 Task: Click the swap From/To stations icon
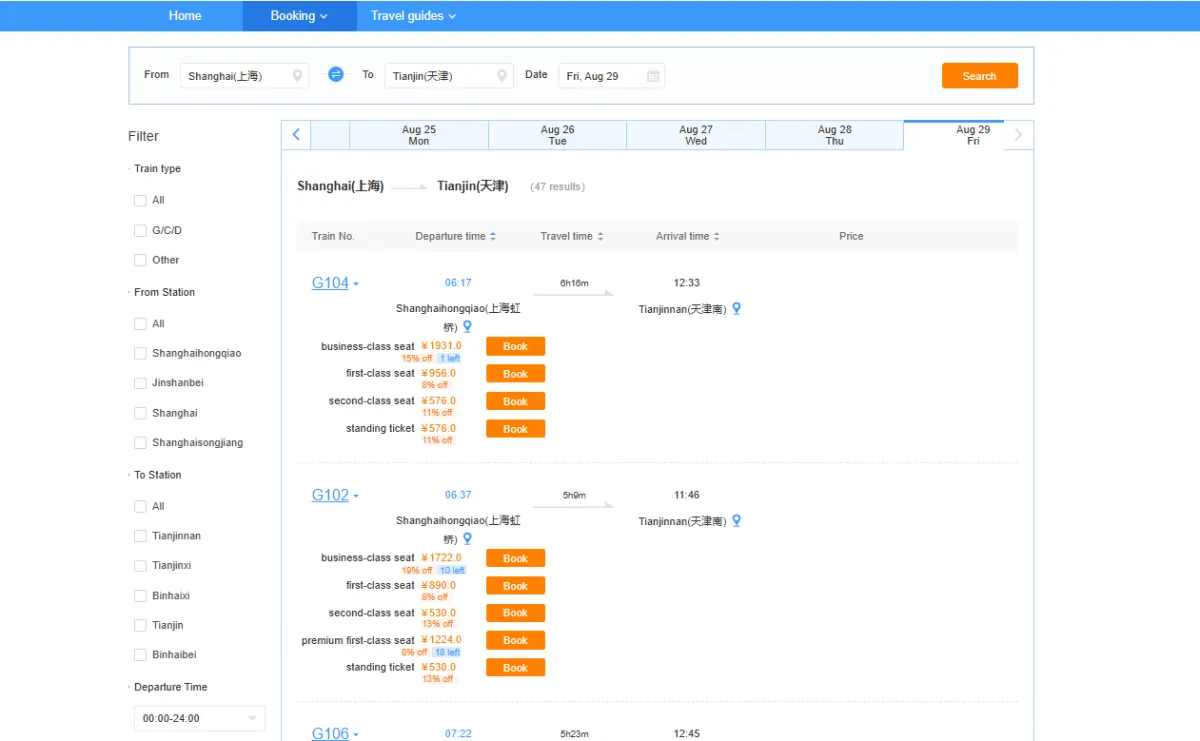(336, 75)
